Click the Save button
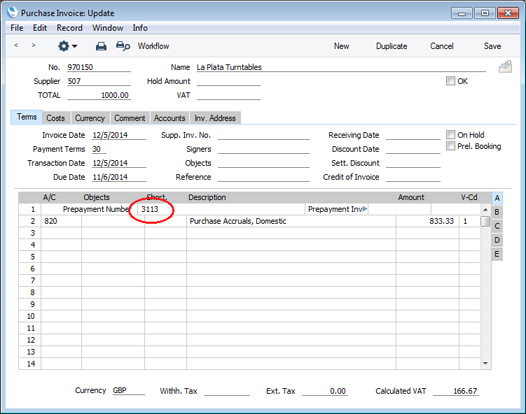Screen dimensions: 526x414 (x=492, y=46)
